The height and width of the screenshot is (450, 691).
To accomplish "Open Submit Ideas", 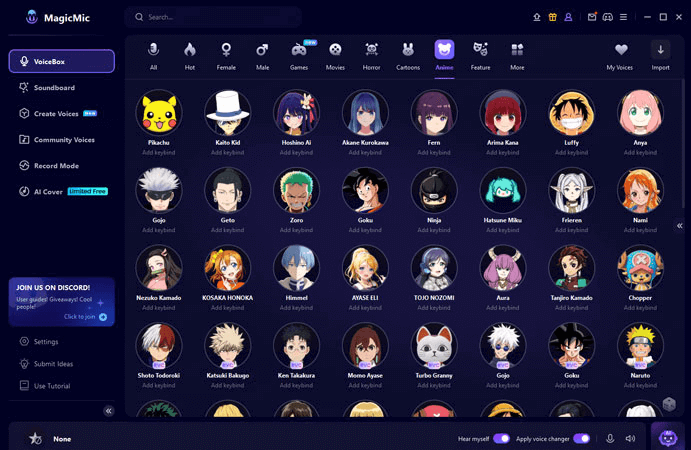I will 46,364.
